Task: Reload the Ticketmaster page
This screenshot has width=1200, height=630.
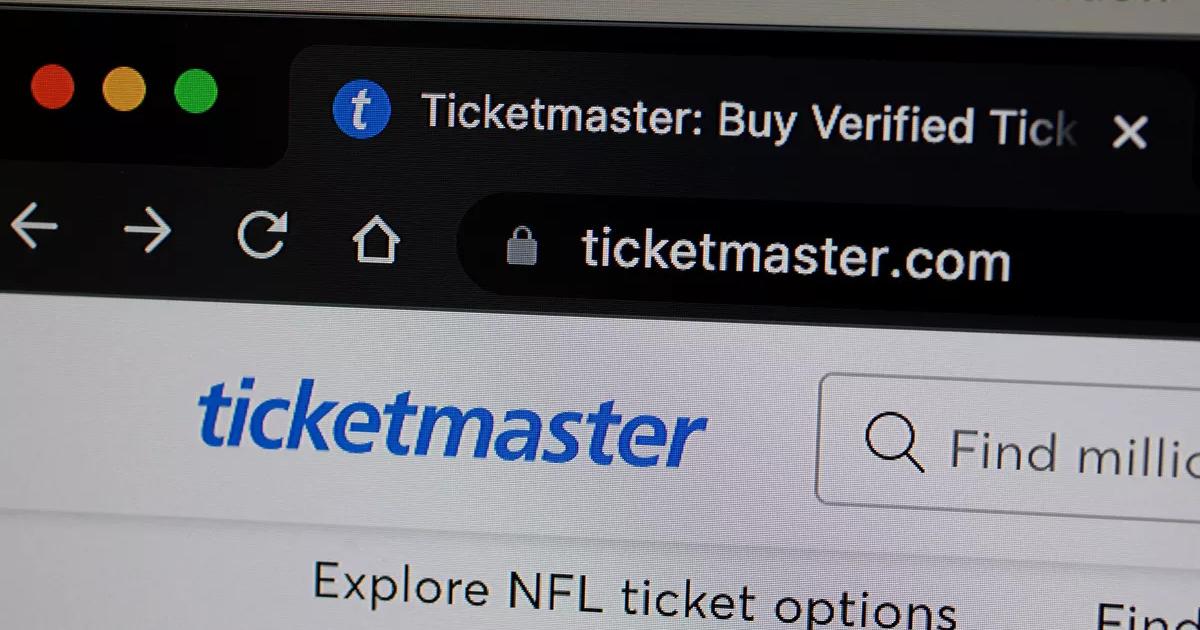Action: point(262,236)
